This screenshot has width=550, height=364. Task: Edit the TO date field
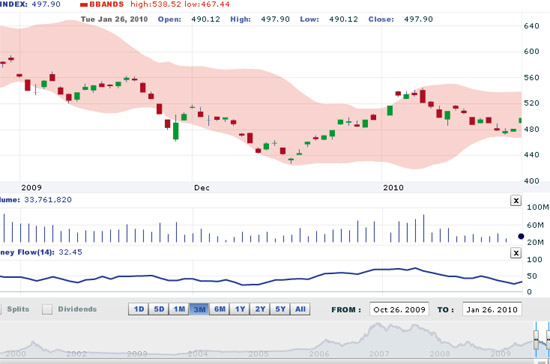492,310
